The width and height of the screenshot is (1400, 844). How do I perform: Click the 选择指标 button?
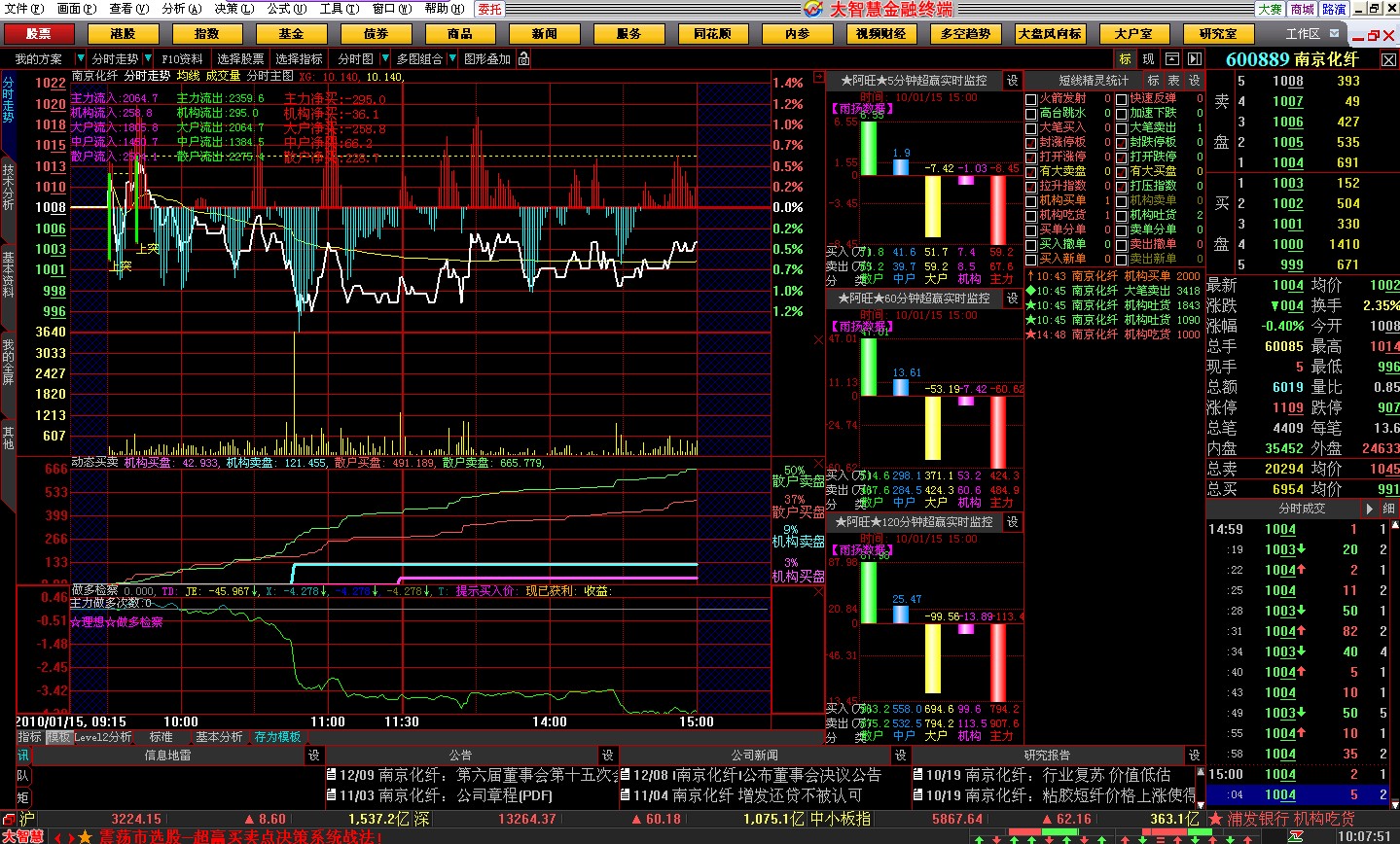tap(300, 59)
